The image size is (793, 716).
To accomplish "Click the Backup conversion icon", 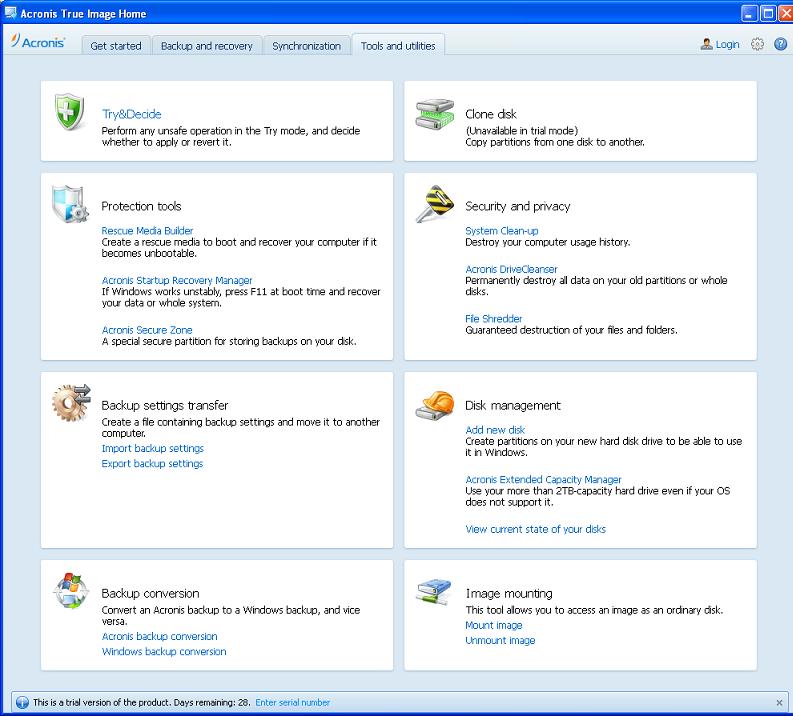I will coord(70,591).
